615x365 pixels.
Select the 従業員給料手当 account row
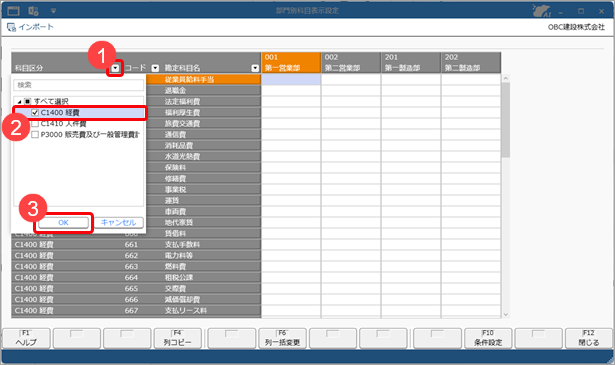tap(204, 80)
